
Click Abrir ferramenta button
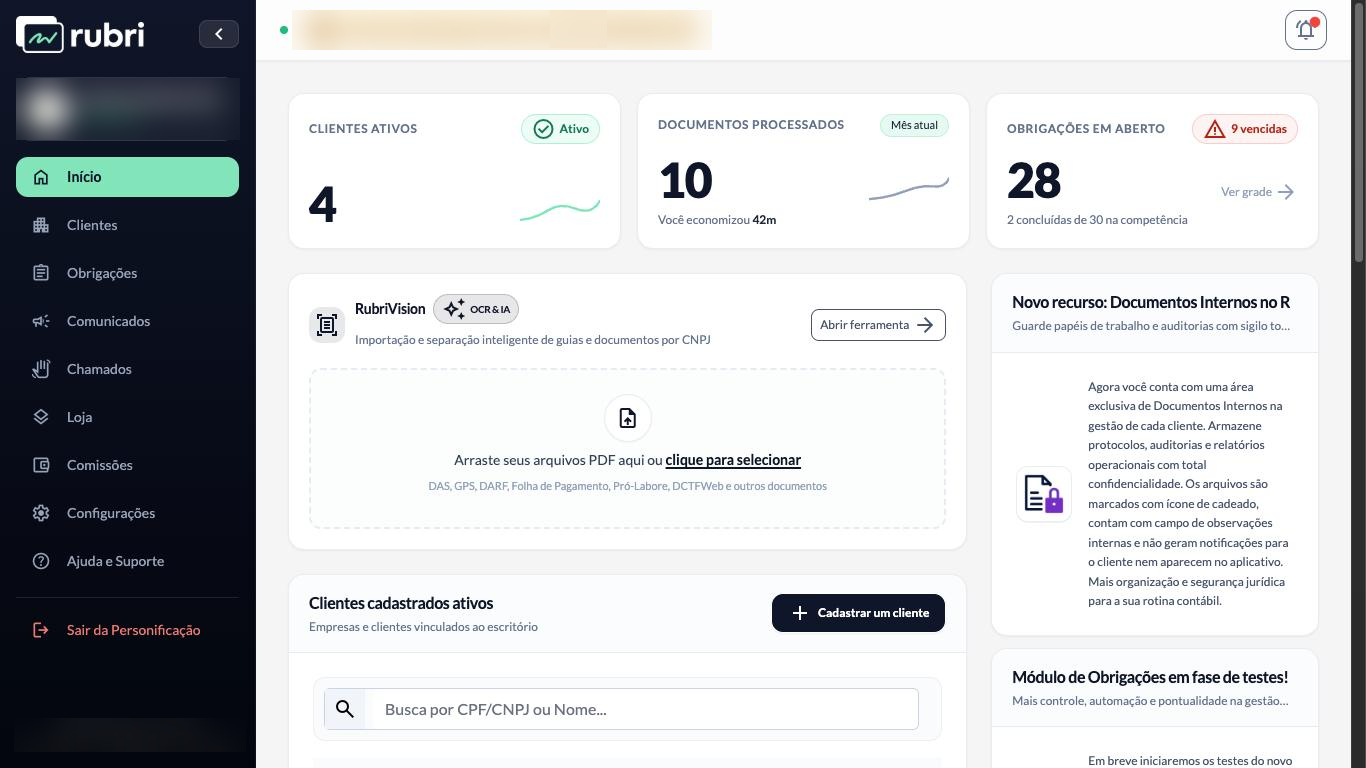878,325
